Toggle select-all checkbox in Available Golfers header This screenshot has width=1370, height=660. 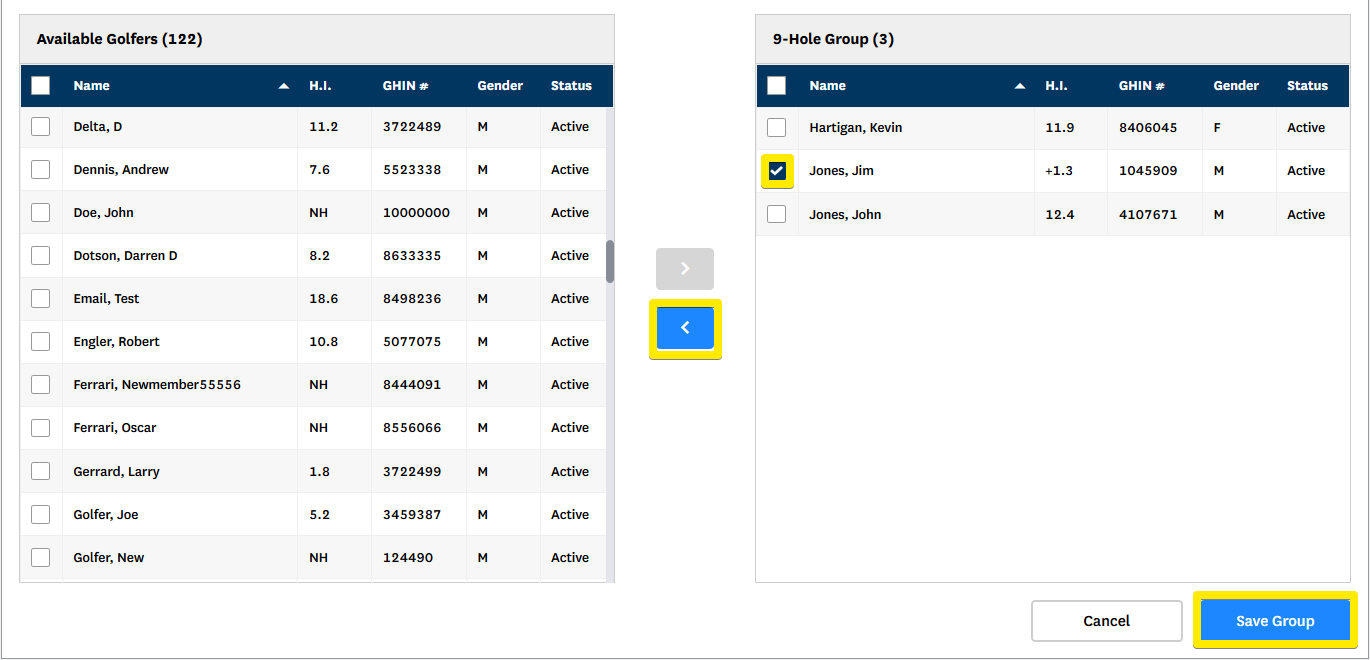[x=41, y=86]
